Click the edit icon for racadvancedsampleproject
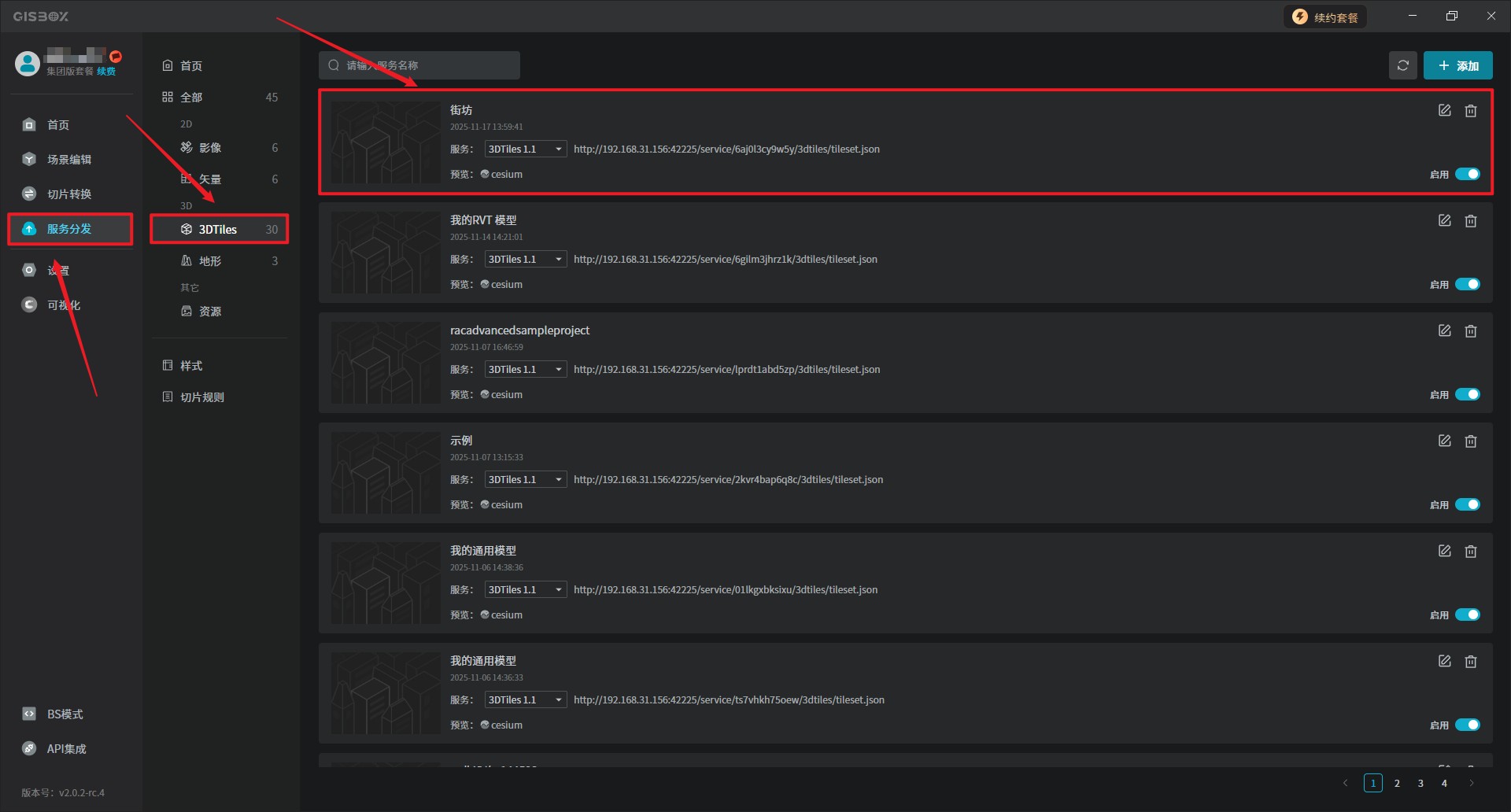This screenshot has height=812, width=1511. tap(1444, 331)
